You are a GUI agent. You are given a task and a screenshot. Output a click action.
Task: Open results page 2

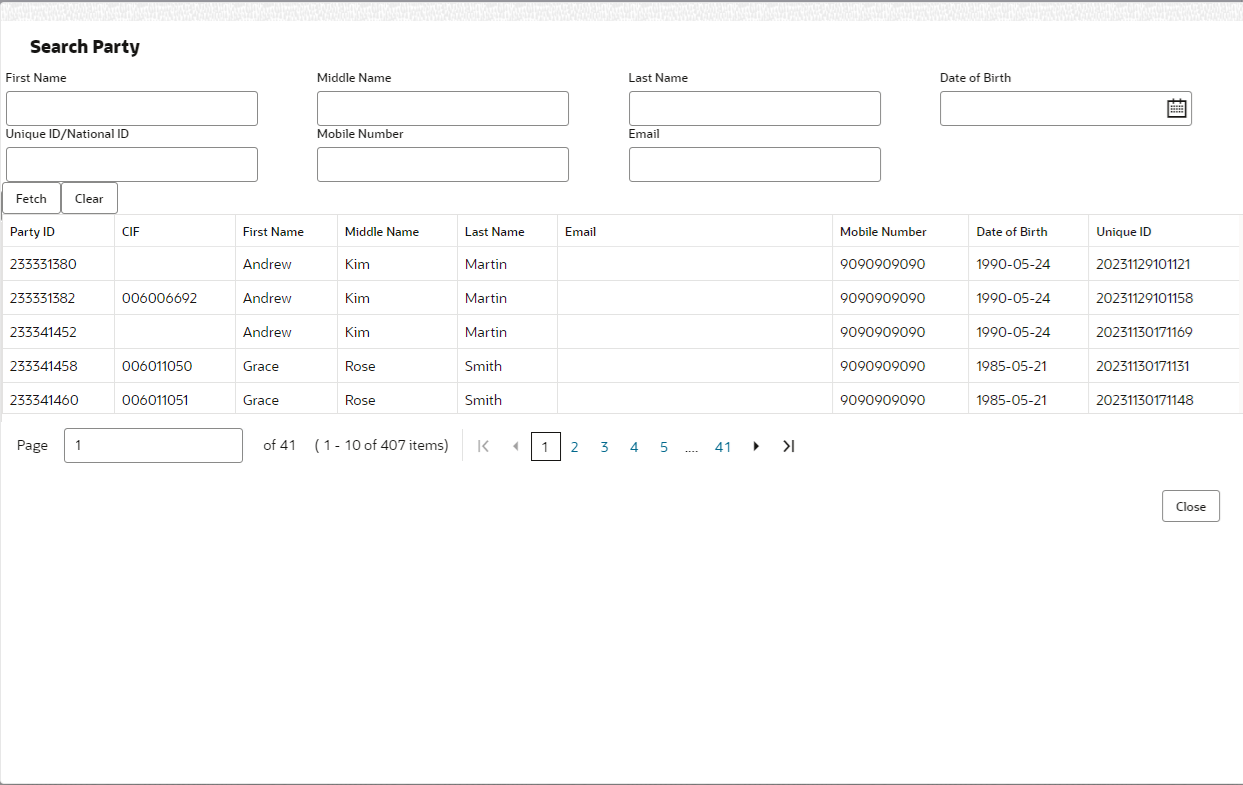574,447
